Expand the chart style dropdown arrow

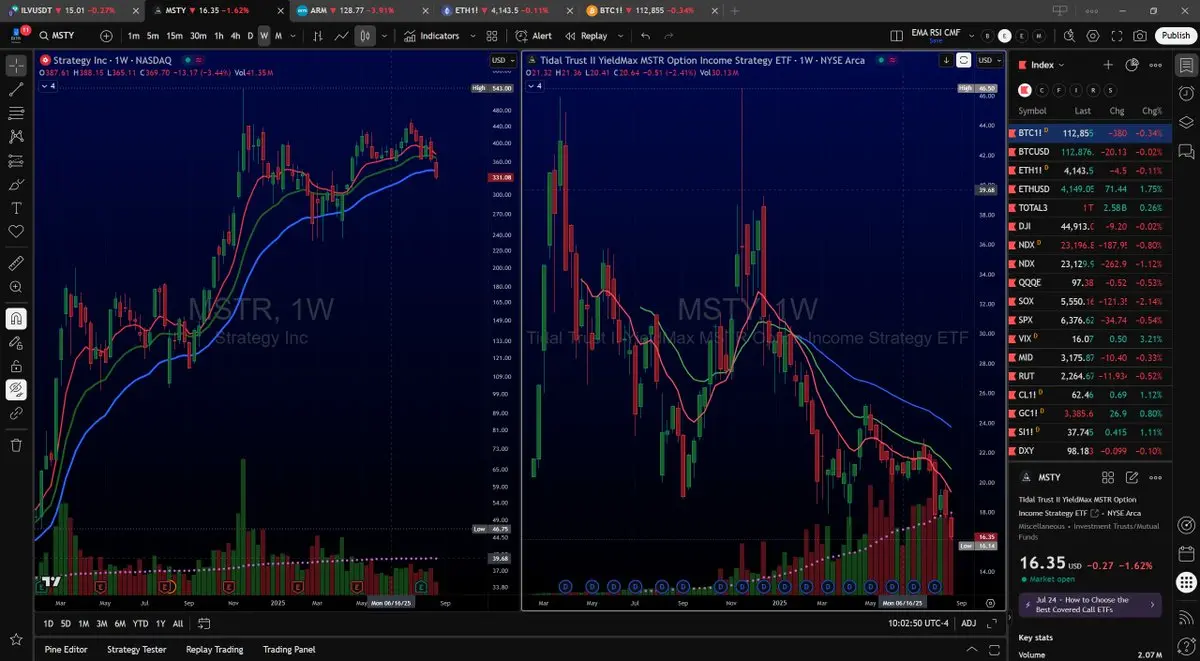tap(386, 35)
